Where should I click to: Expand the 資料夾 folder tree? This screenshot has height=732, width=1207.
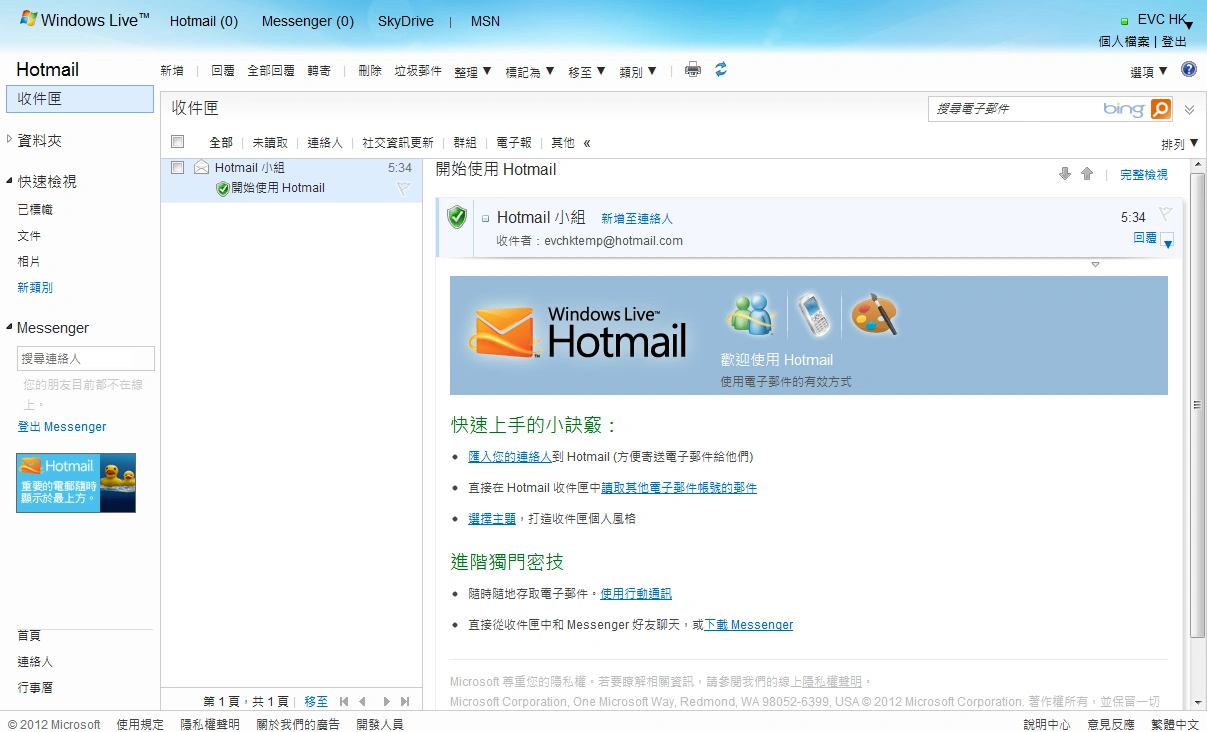(x=10, y=140)
